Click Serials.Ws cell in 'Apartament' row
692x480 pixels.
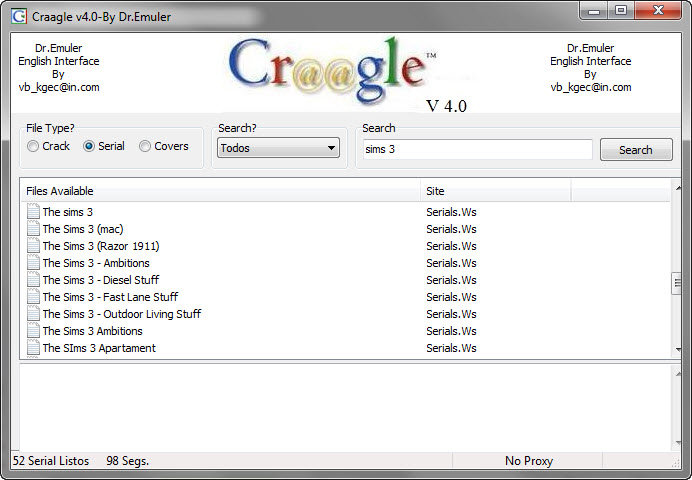coord(451,348)
